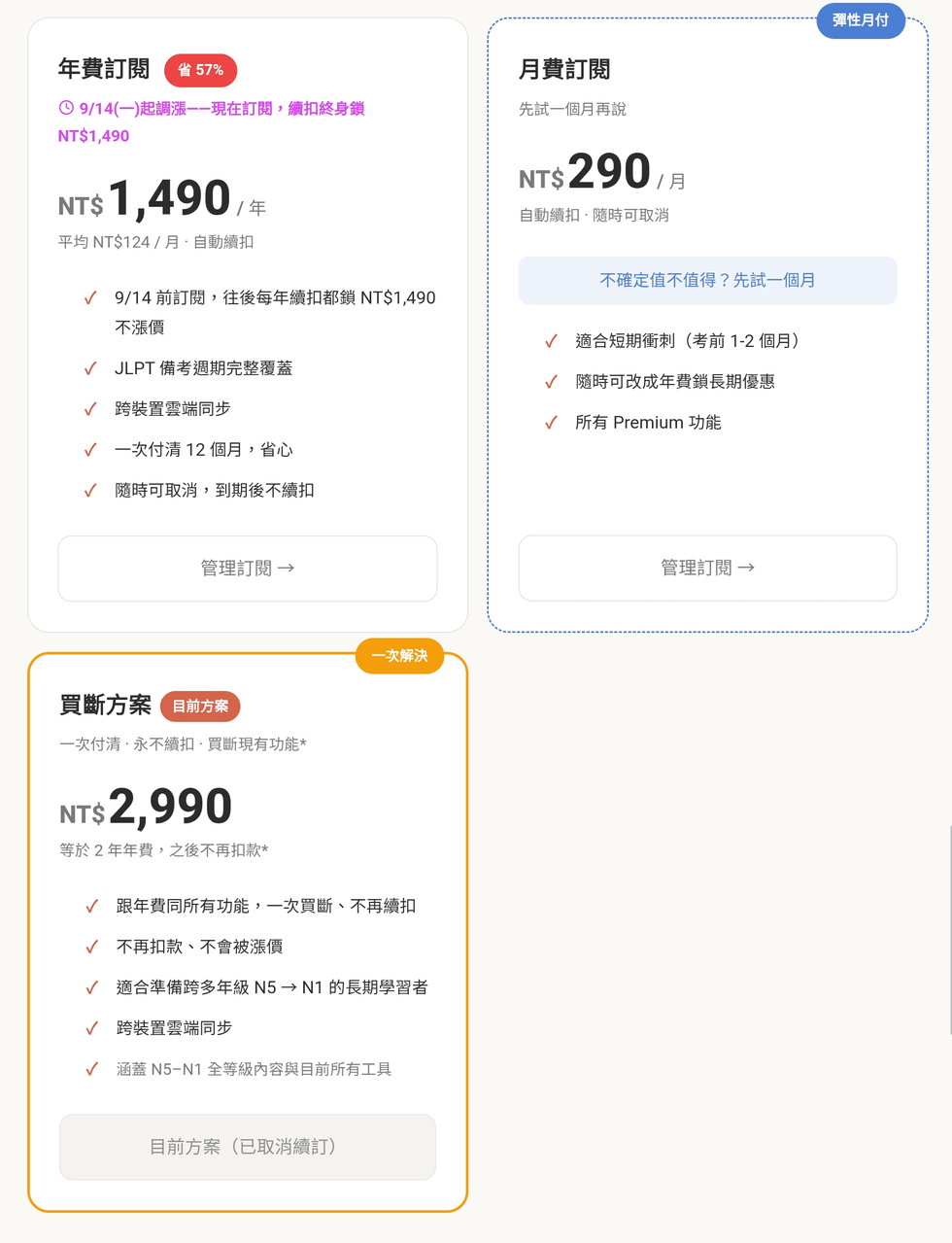Click the clock icon beside 9/14 price notice

(x=66, y=108)
